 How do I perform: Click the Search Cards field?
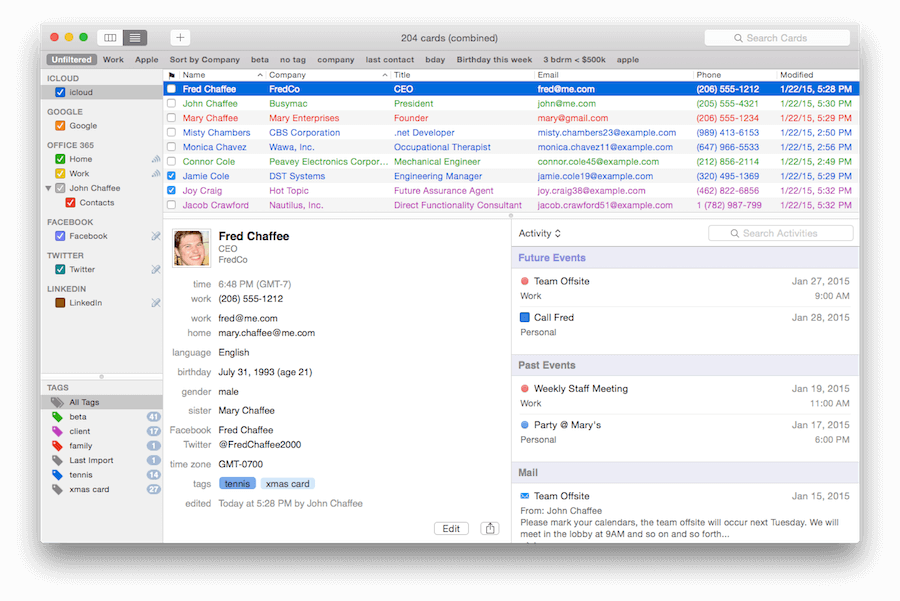pyautogui.click(x=781, y=38)
